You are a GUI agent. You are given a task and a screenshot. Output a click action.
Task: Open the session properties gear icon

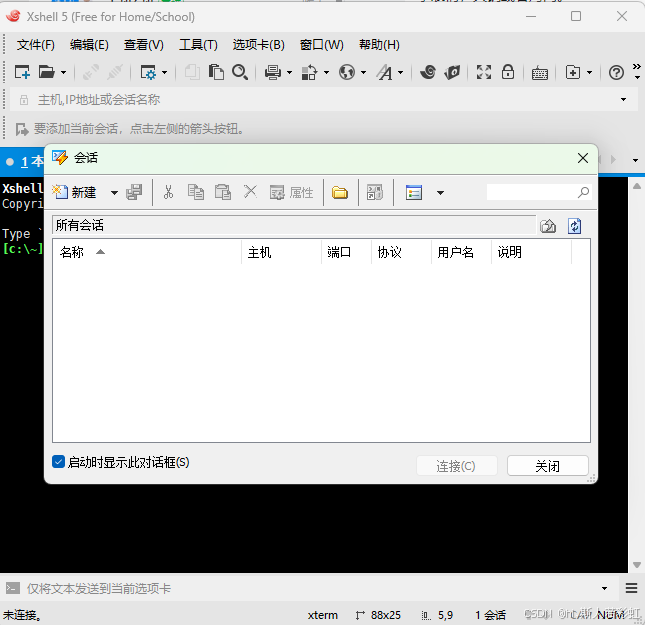[x=148, y=72]
